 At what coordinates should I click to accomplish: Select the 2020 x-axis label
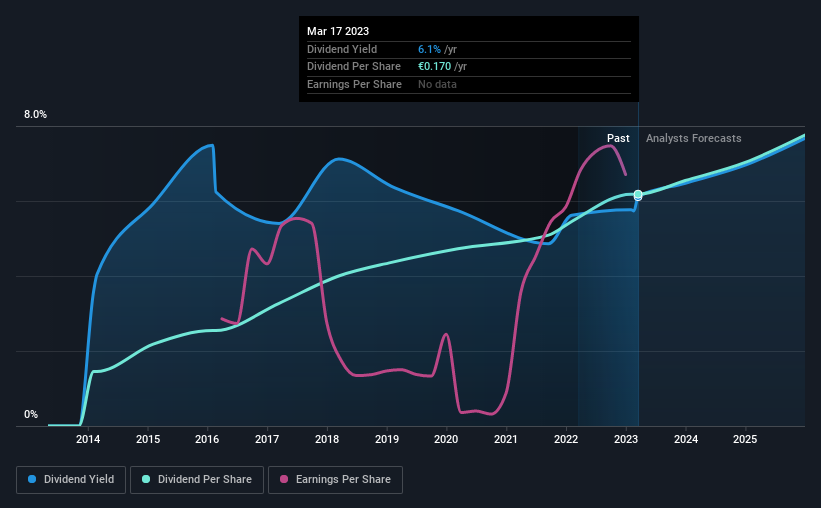pyautogui.click(x=446, y=439)
